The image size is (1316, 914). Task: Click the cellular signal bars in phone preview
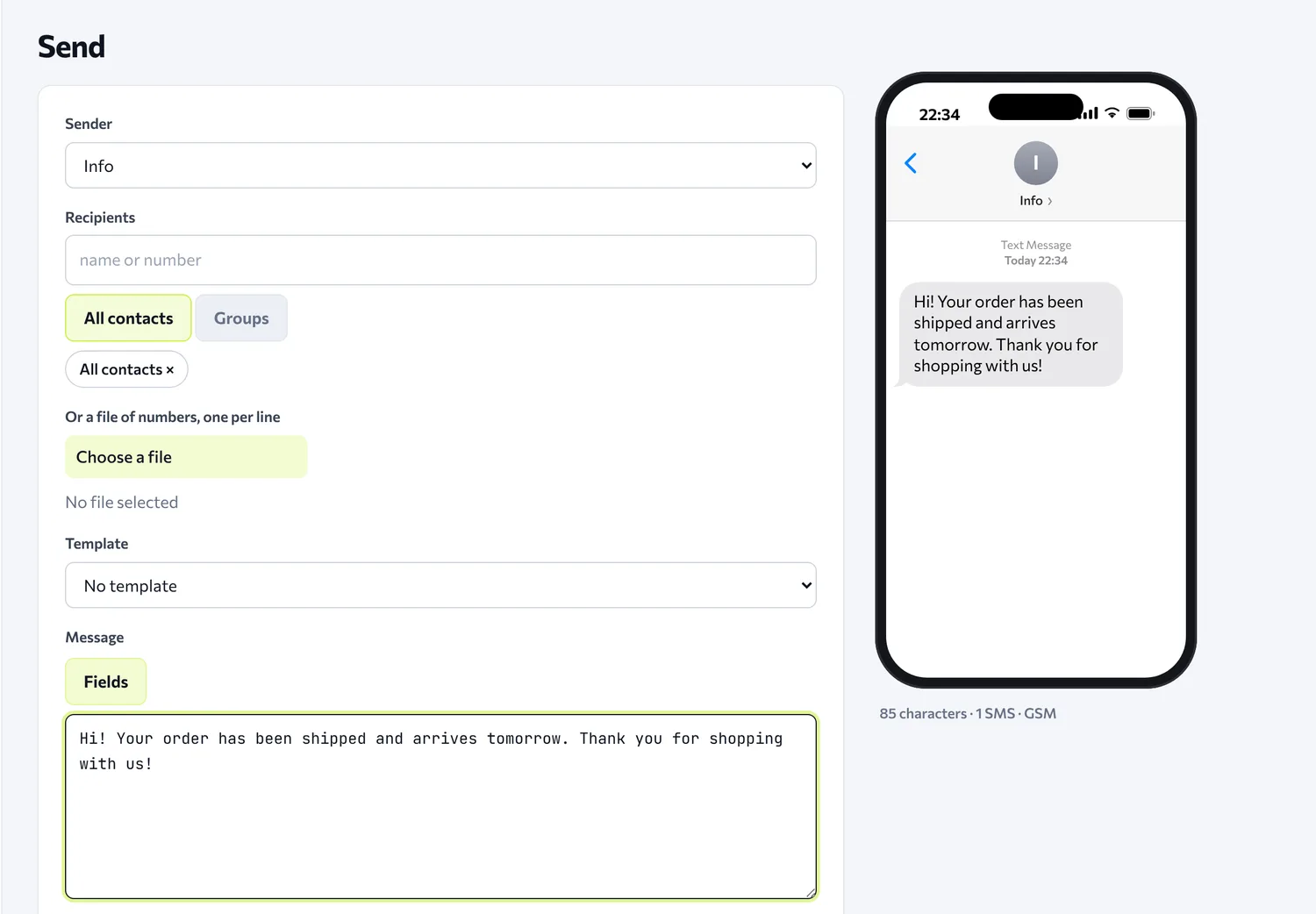point(1091,113)
